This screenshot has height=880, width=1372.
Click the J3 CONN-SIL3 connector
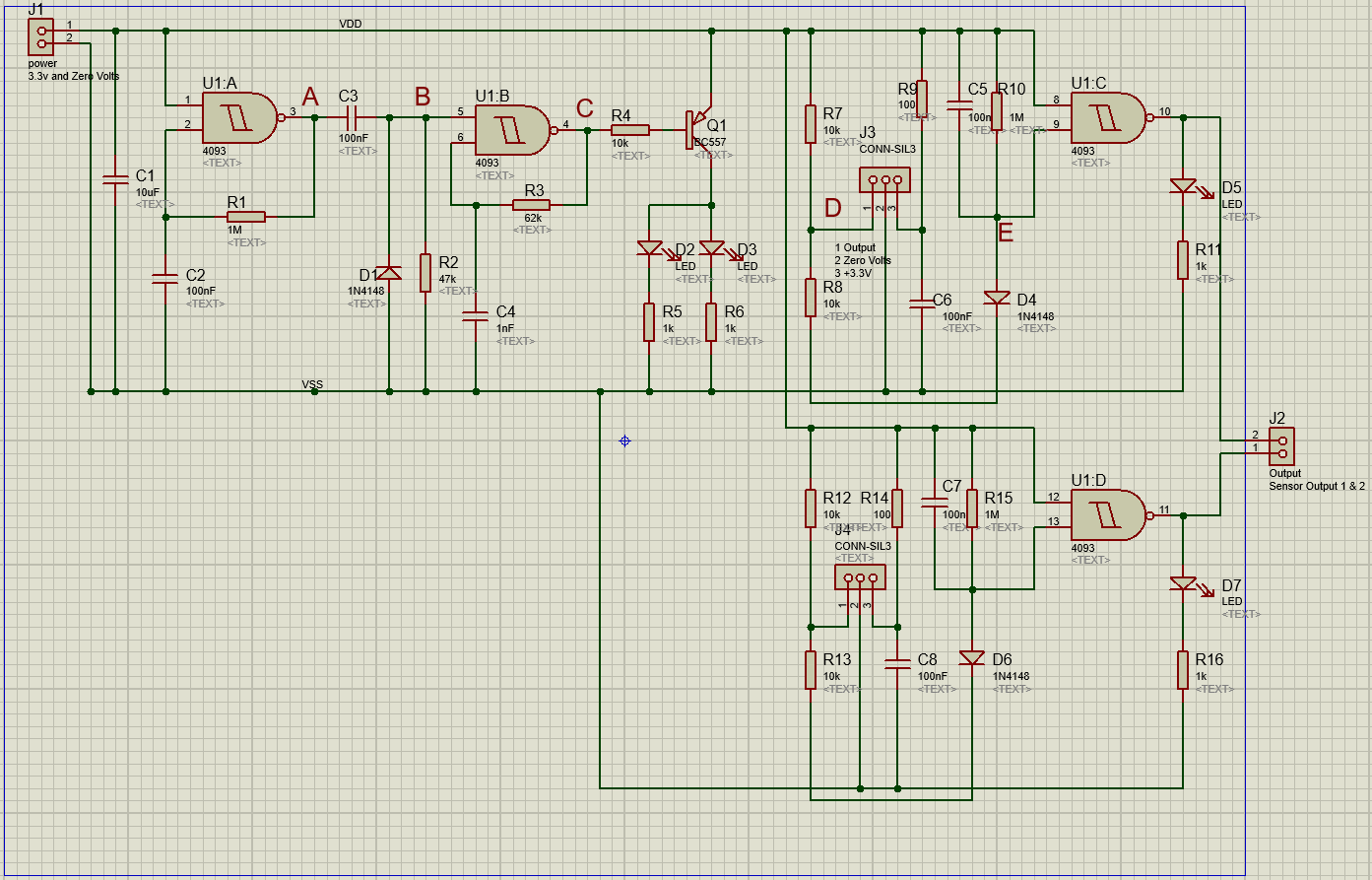pyautogui.click(x=884, y=180)
